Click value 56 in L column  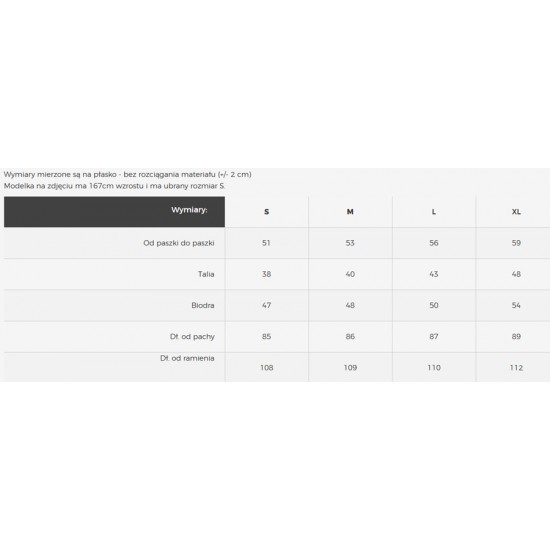point(434,243)
